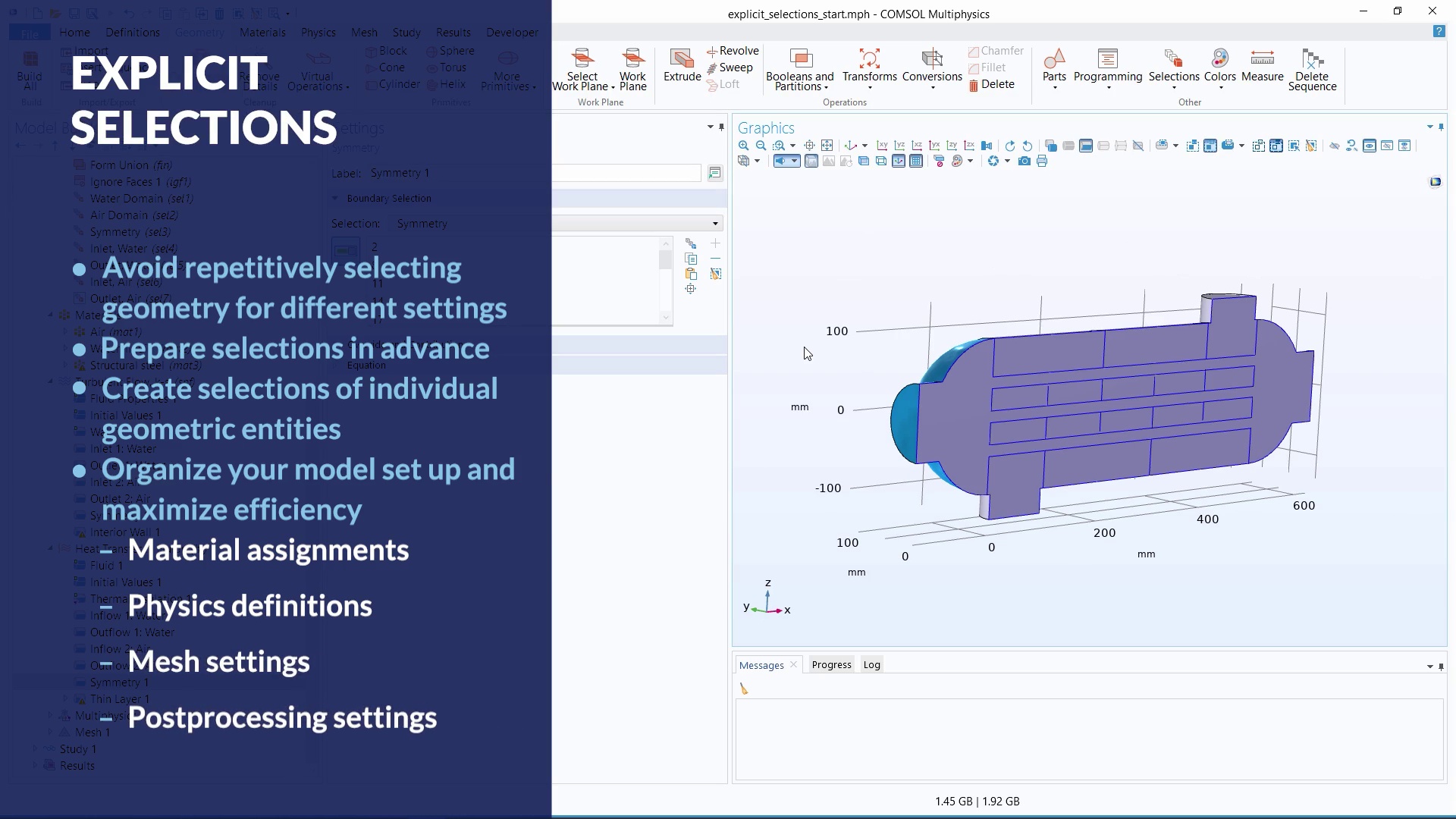Click Delete Sequence in the ribbon

1313,72
